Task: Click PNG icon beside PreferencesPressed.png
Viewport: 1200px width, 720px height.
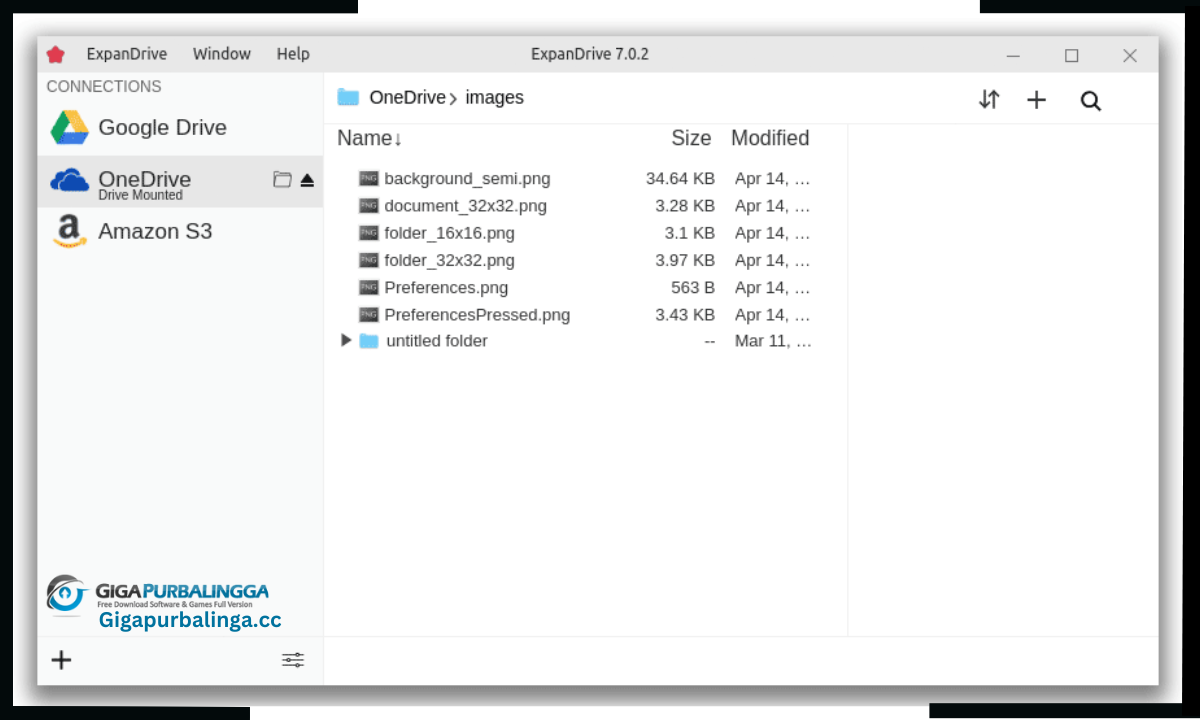Action: click(x=369, y=314)
